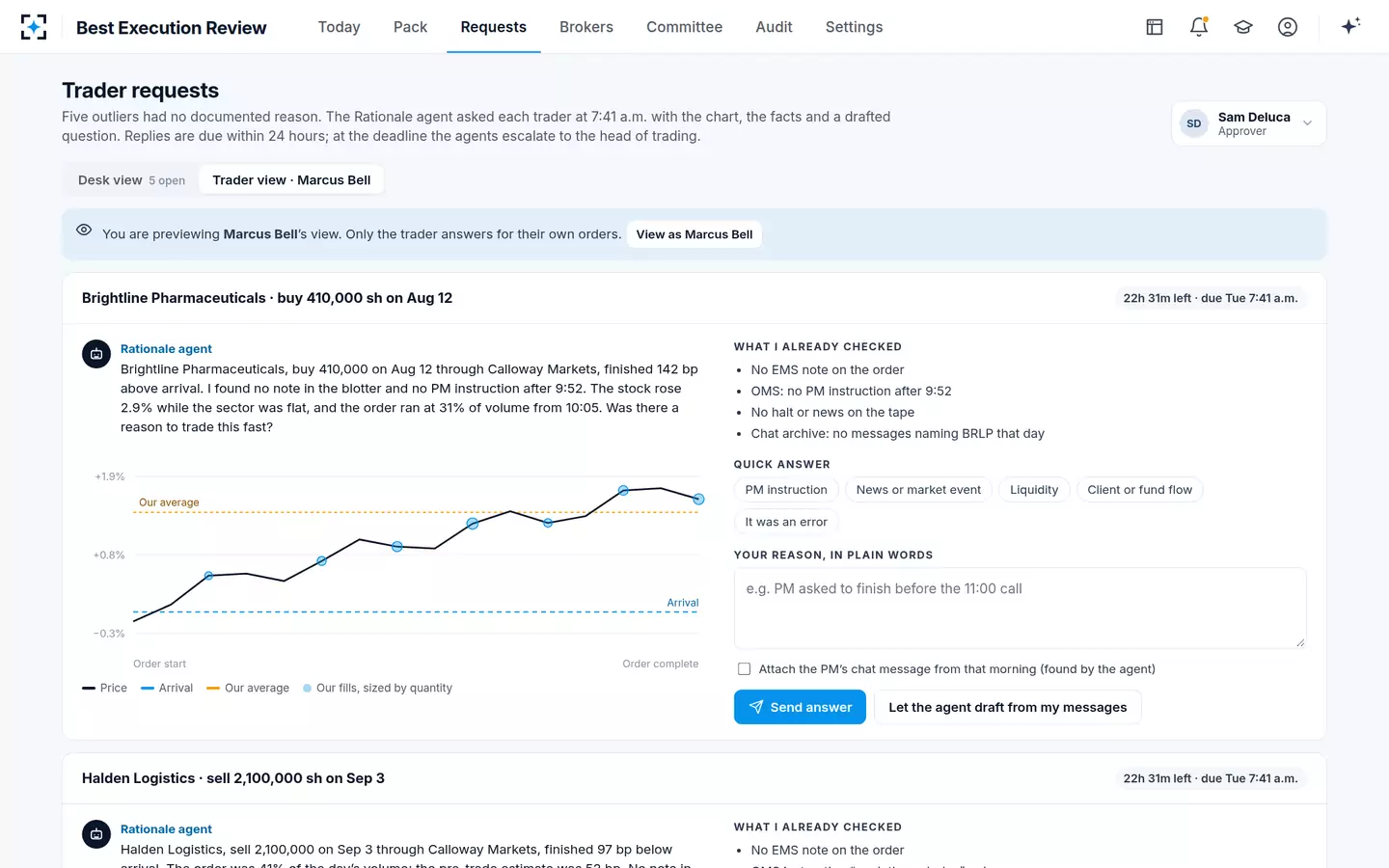Open the notifications bell
This screenshot has width=1389, height=868.
[1199, 27]
